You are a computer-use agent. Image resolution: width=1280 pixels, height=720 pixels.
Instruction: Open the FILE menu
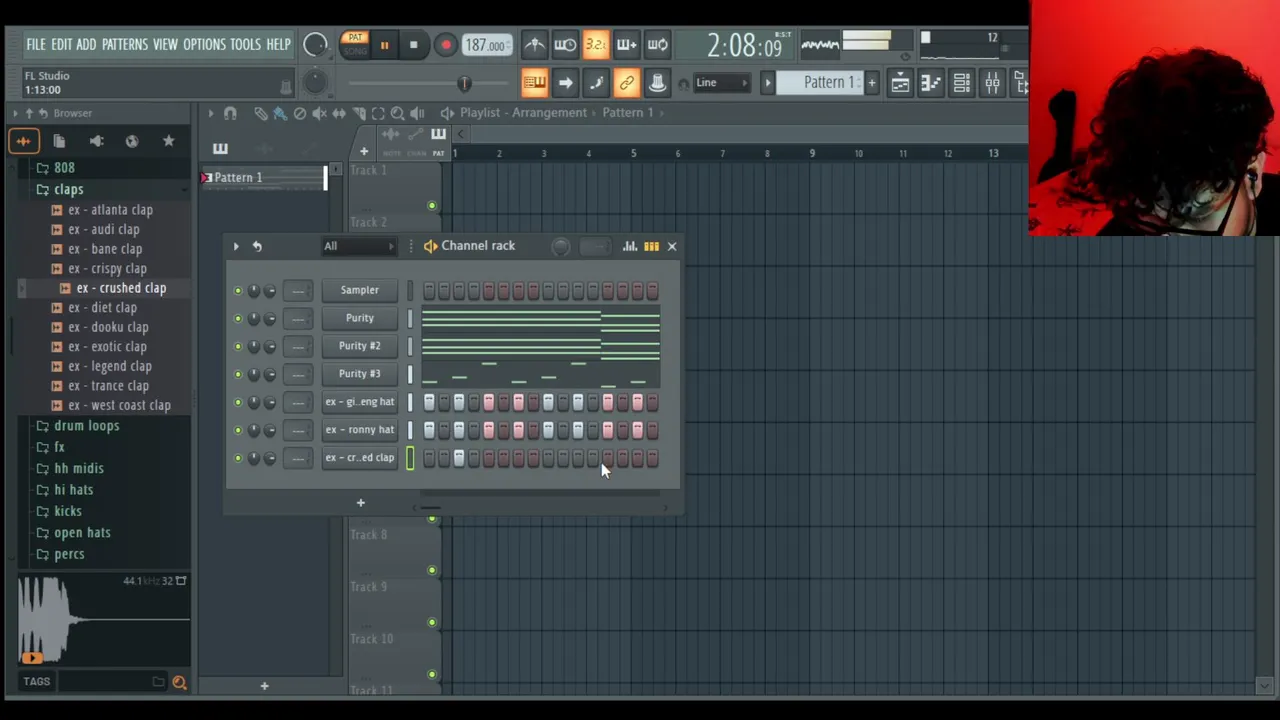[x=36, y=44]
